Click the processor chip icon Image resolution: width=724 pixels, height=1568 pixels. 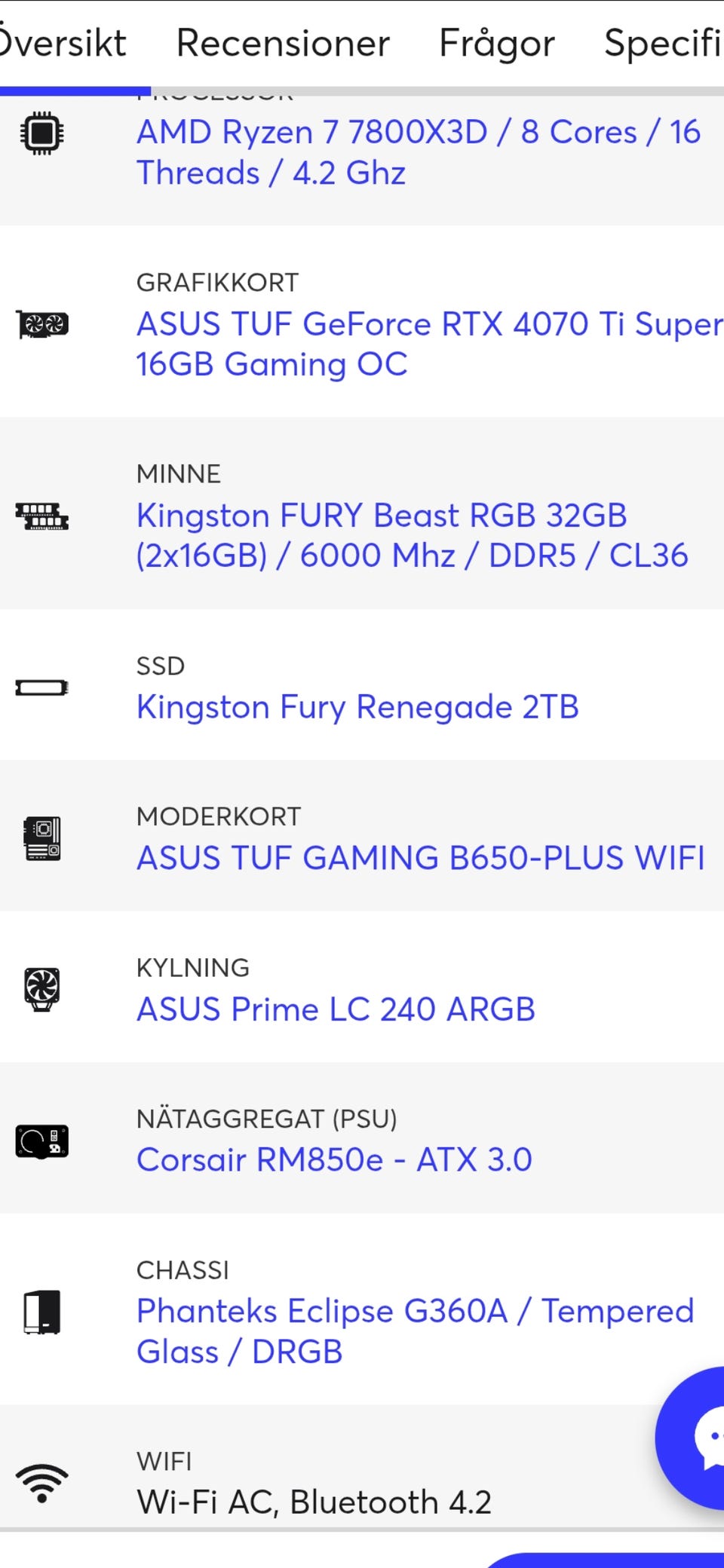(42, 133)
